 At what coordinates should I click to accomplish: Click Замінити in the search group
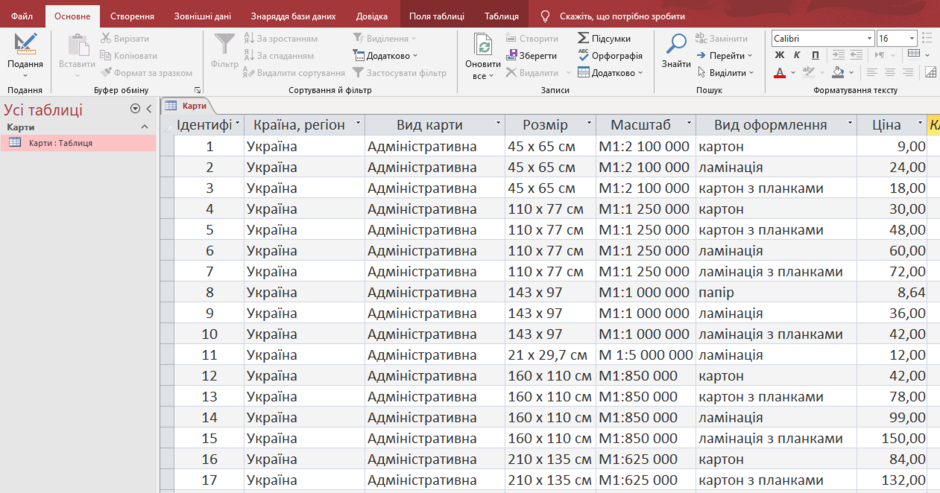(x=721, y=38)
